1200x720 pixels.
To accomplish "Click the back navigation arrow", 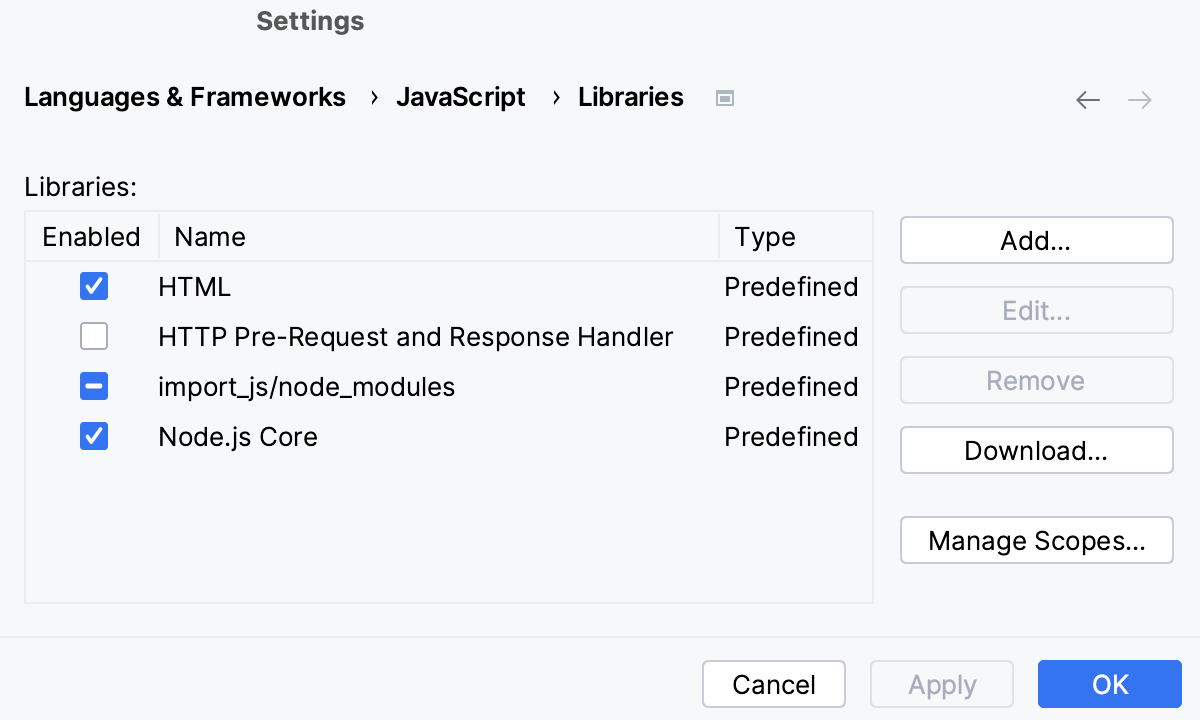I will coord(1088,99).
